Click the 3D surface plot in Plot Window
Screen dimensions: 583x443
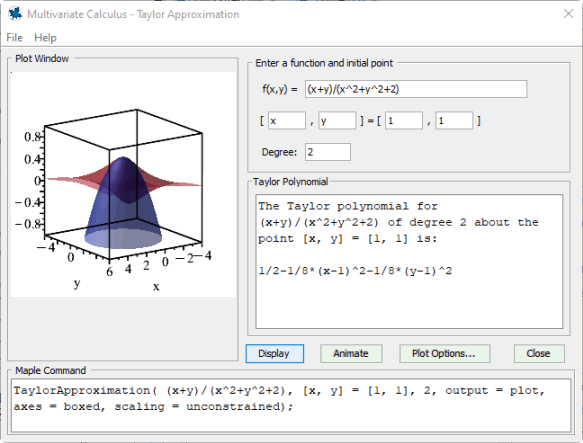click(123, 184)
